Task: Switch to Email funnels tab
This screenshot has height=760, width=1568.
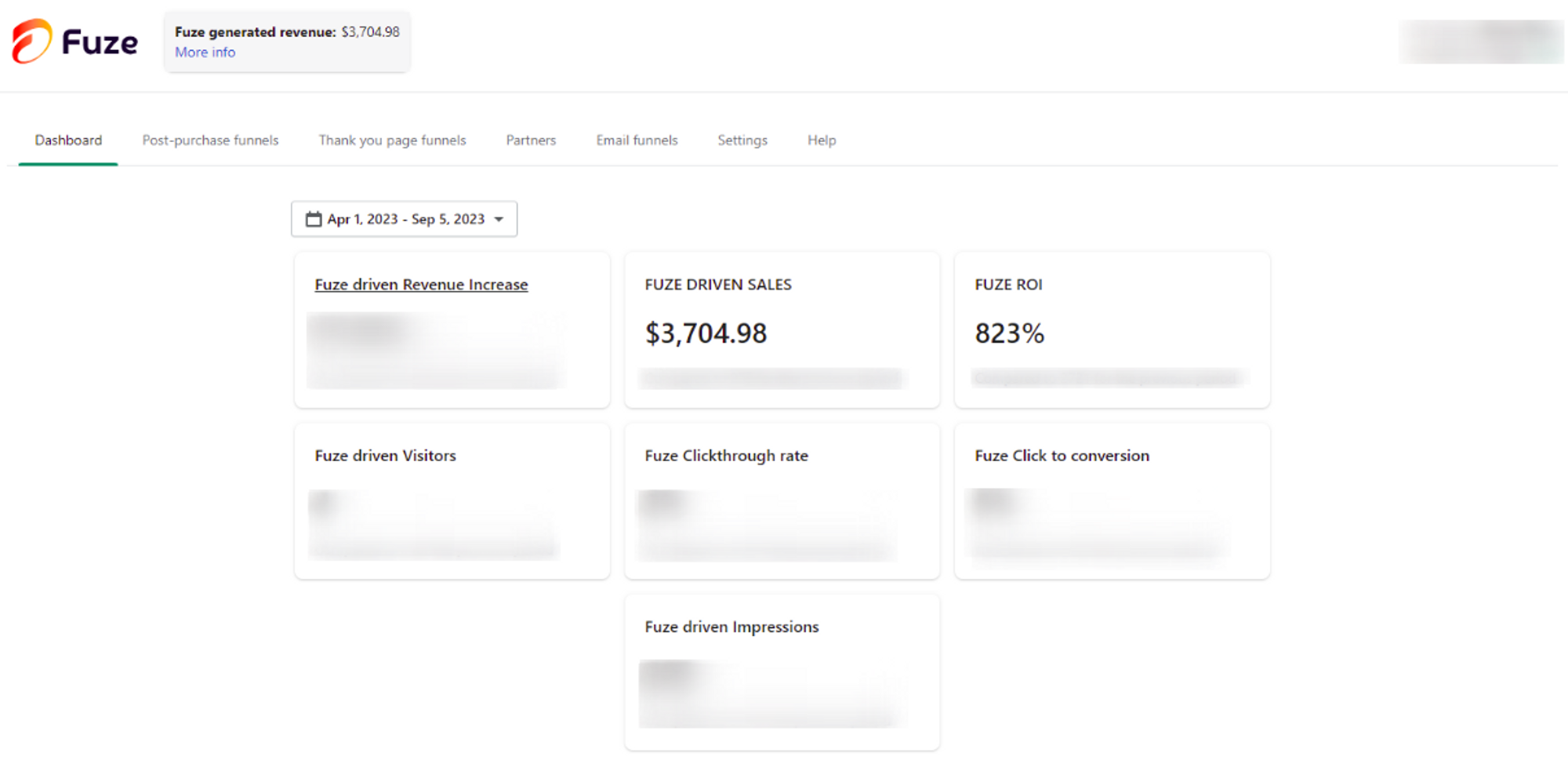Action: [x=637, y=140]
